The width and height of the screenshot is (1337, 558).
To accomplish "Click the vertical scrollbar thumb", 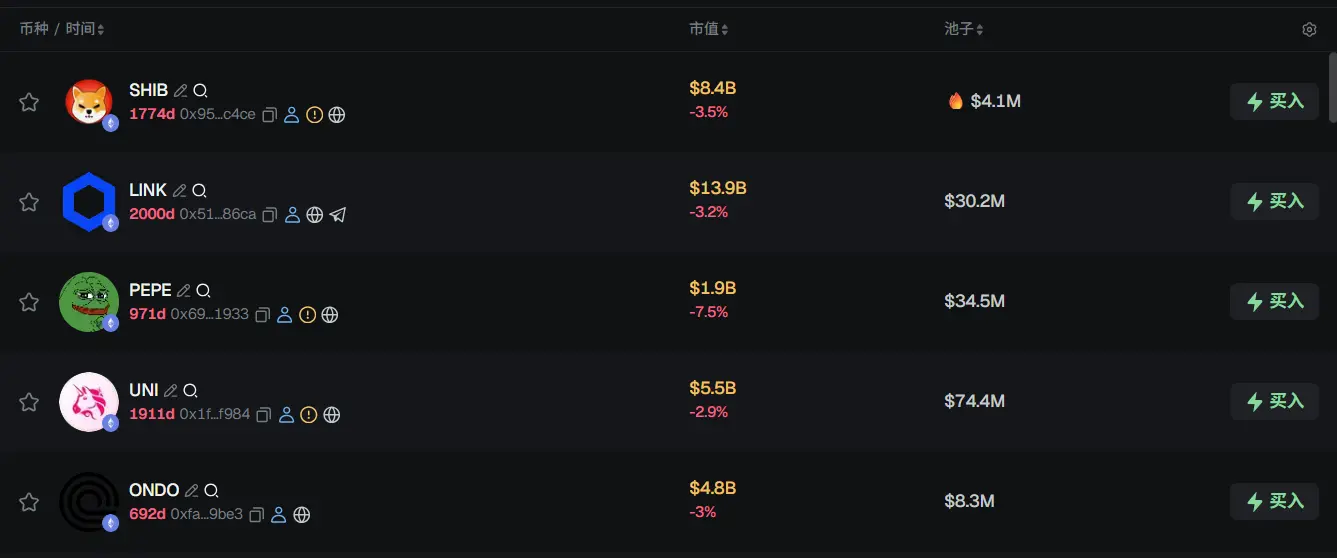I will (x=1331, y=85).
